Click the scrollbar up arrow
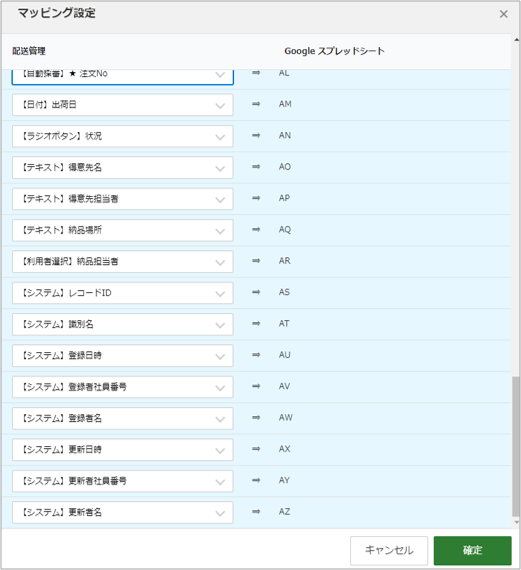The image size is (521, 570). (x=516, y=40)
